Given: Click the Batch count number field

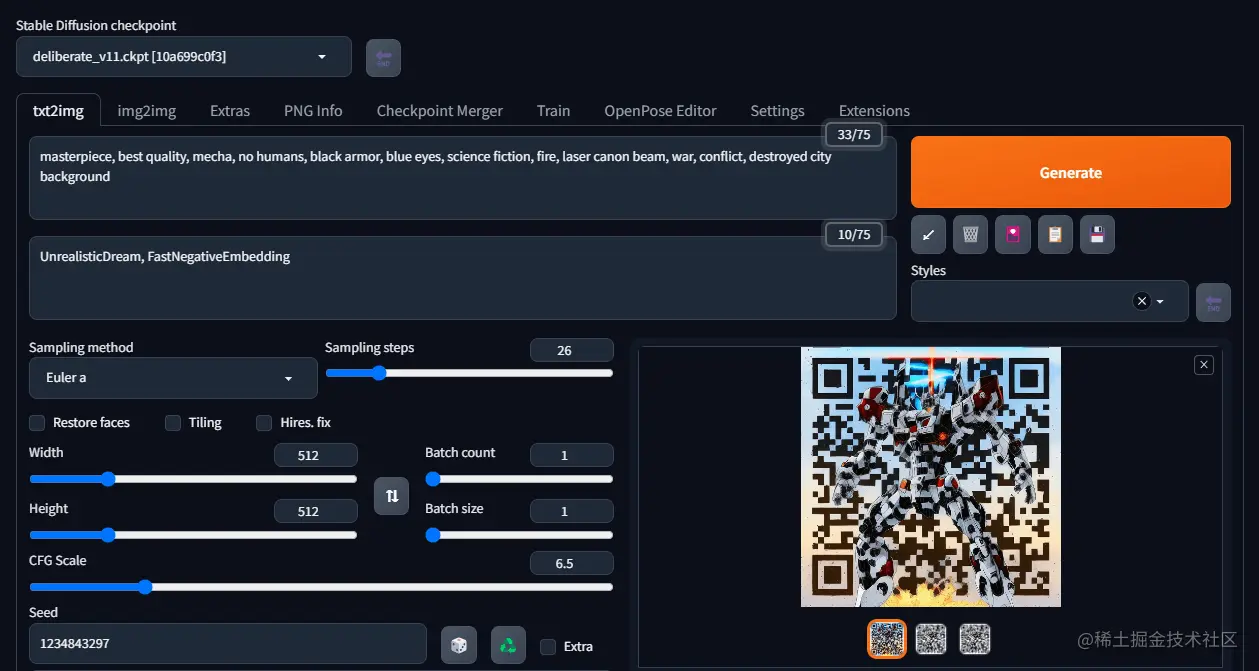Looking at the screenshot, I should 571,455.
